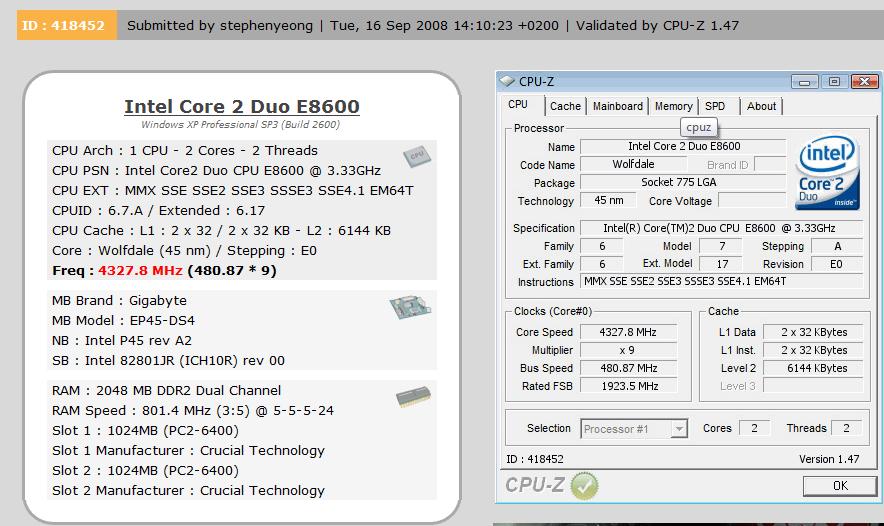
Task: Click 'RAM : 2048 MB DDR2 Dual Channel' text
Action: [x=166, y=391]
